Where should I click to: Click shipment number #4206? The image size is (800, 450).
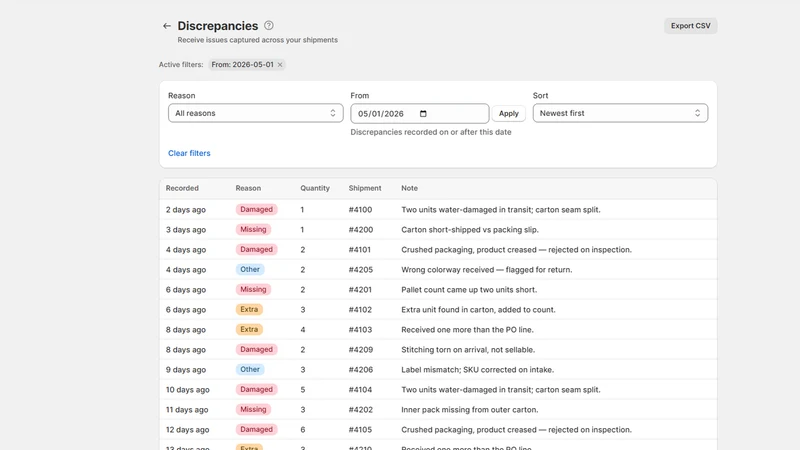click(x=361, y=369)
